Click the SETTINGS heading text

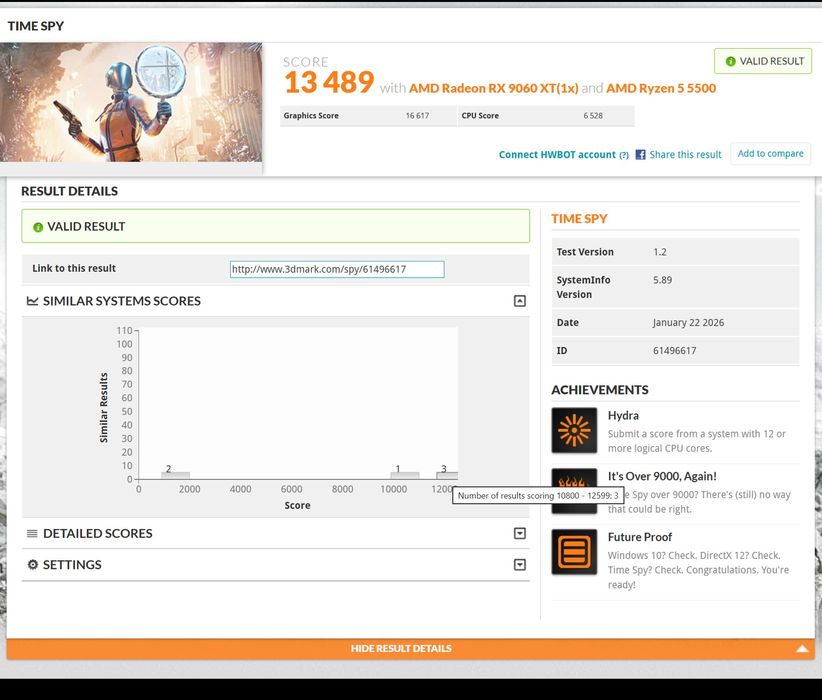tap(72, 565)
